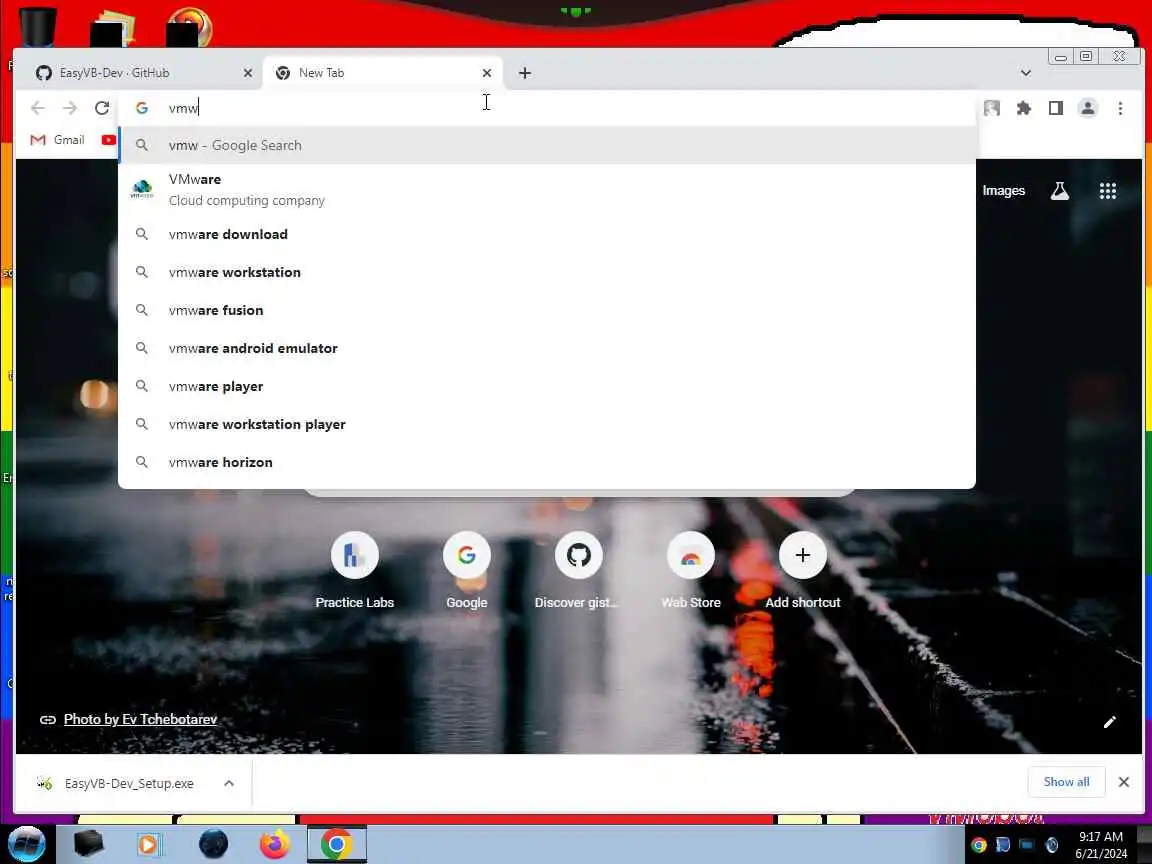Click the Chrome icon in system tray
The image size is (1152, 864).
click(979, 845)
